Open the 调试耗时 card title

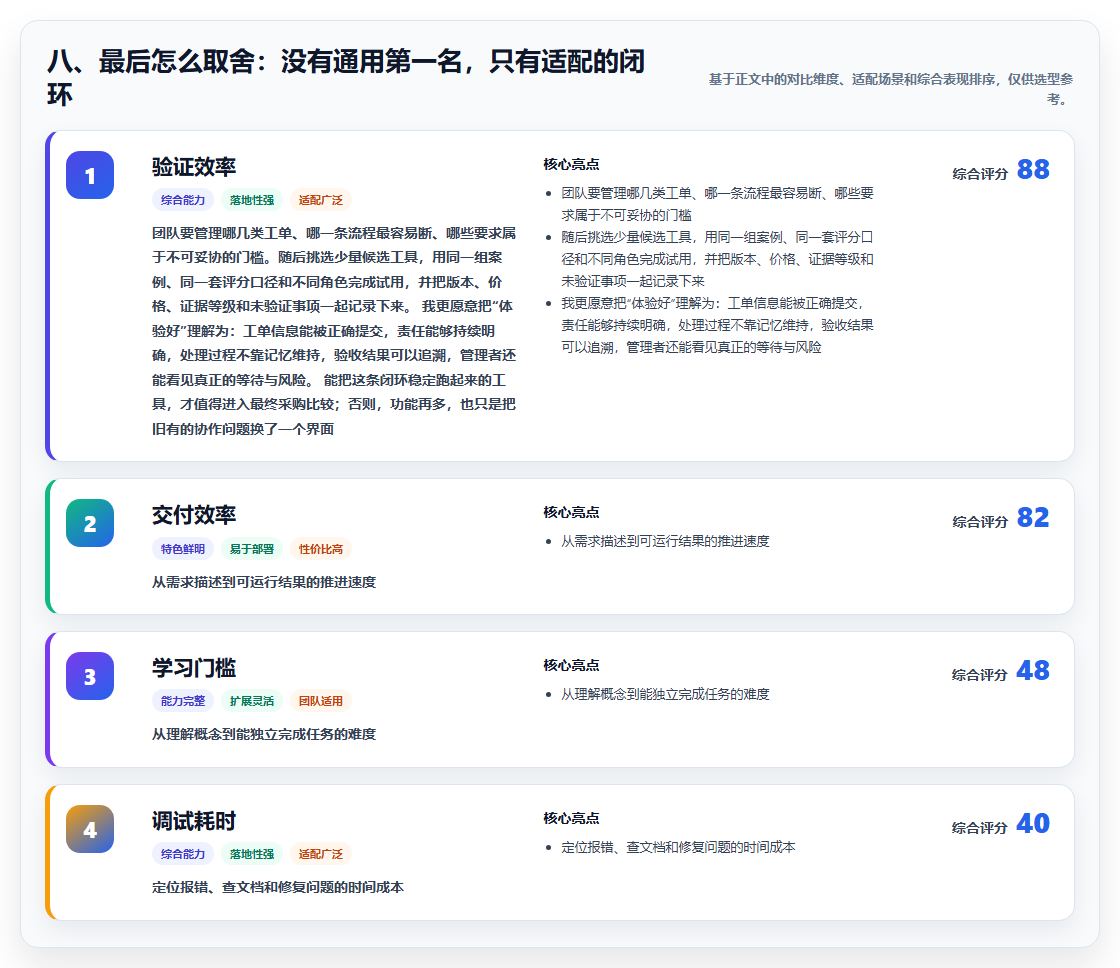194,821
